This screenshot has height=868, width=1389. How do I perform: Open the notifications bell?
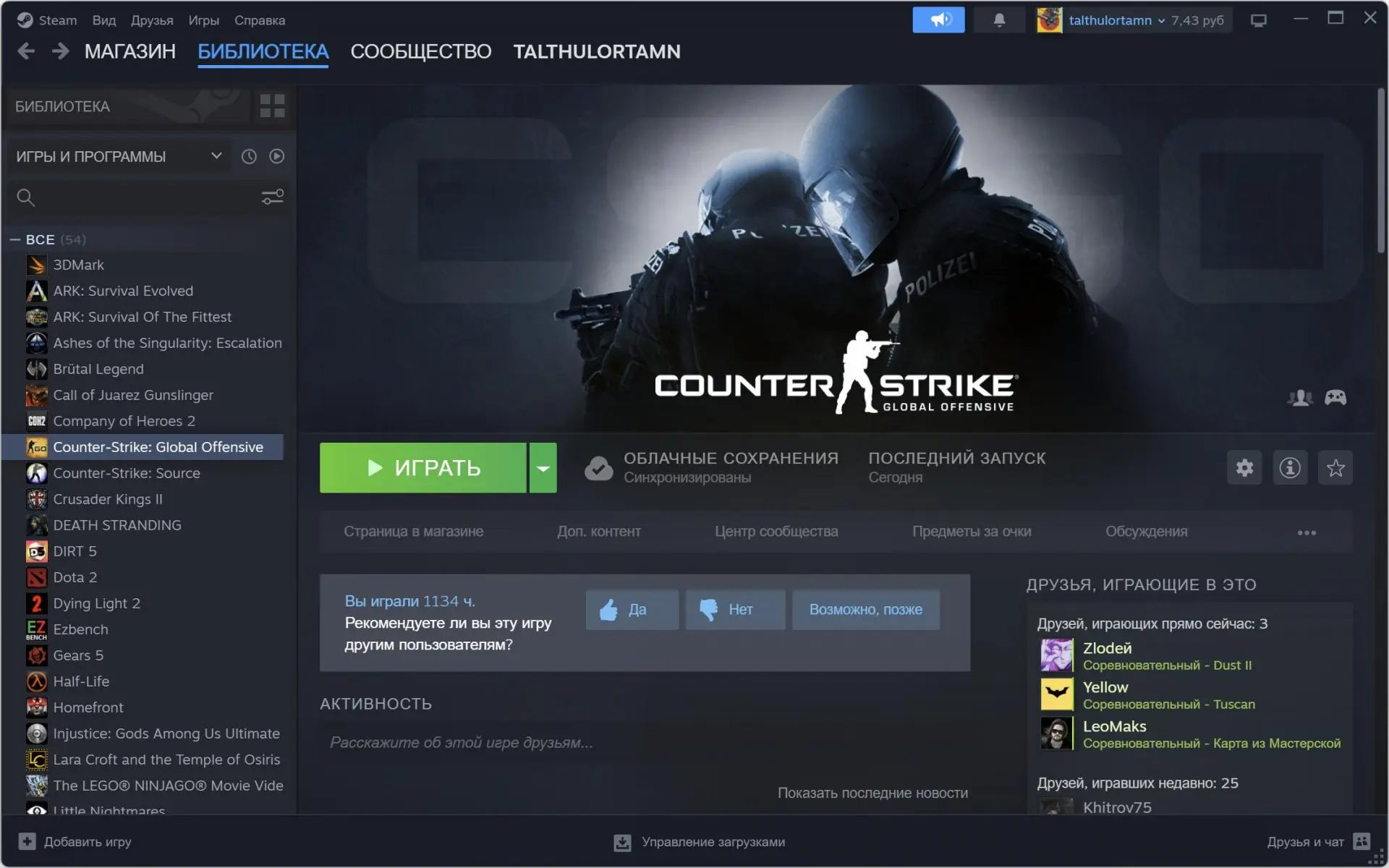pos(999,20)
